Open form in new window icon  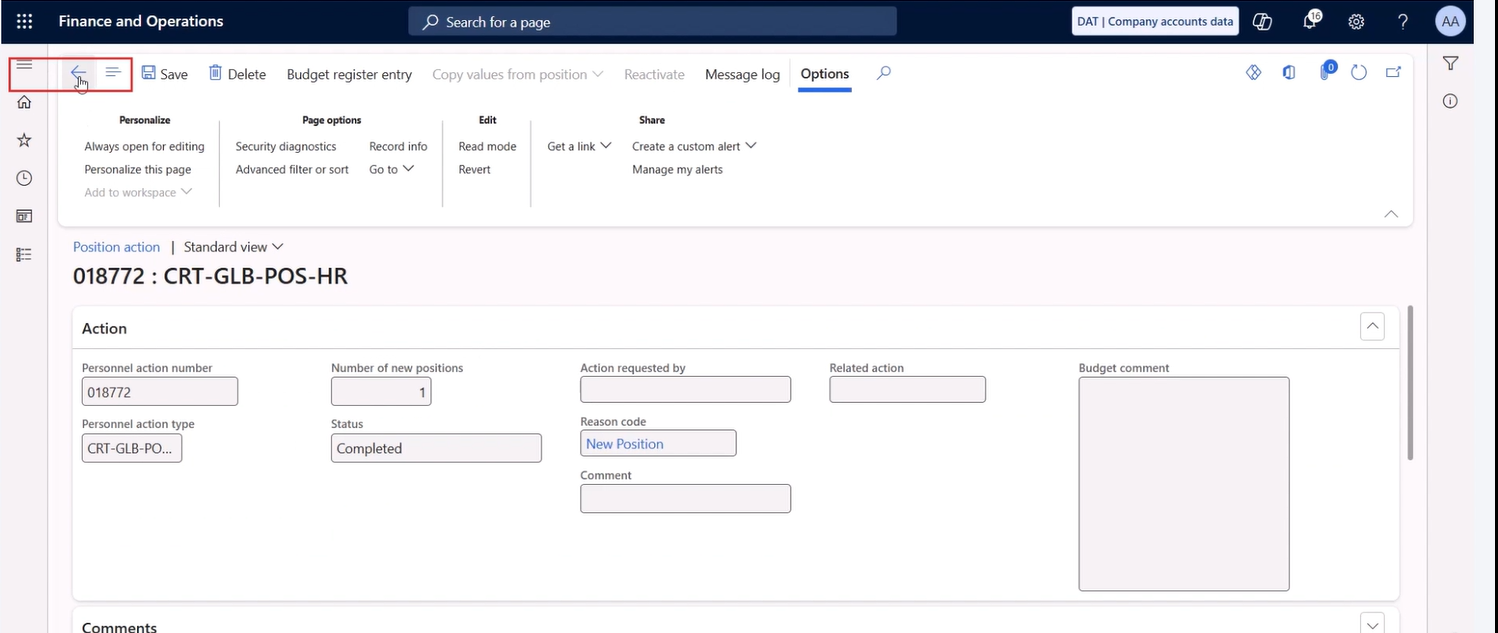(x=1393, y=72)
